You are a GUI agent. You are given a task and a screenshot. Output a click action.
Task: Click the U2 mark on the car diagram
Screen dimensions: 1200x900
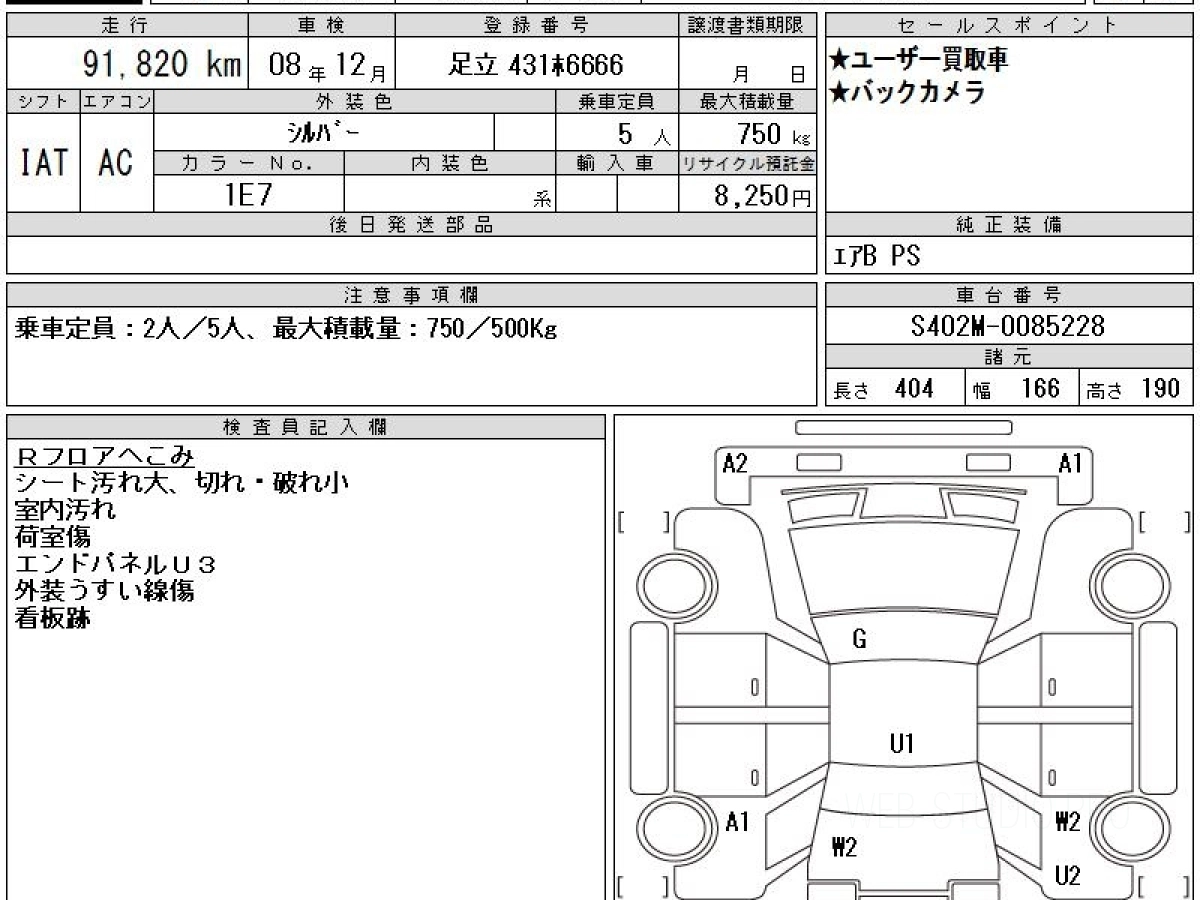click(1068, 876)
